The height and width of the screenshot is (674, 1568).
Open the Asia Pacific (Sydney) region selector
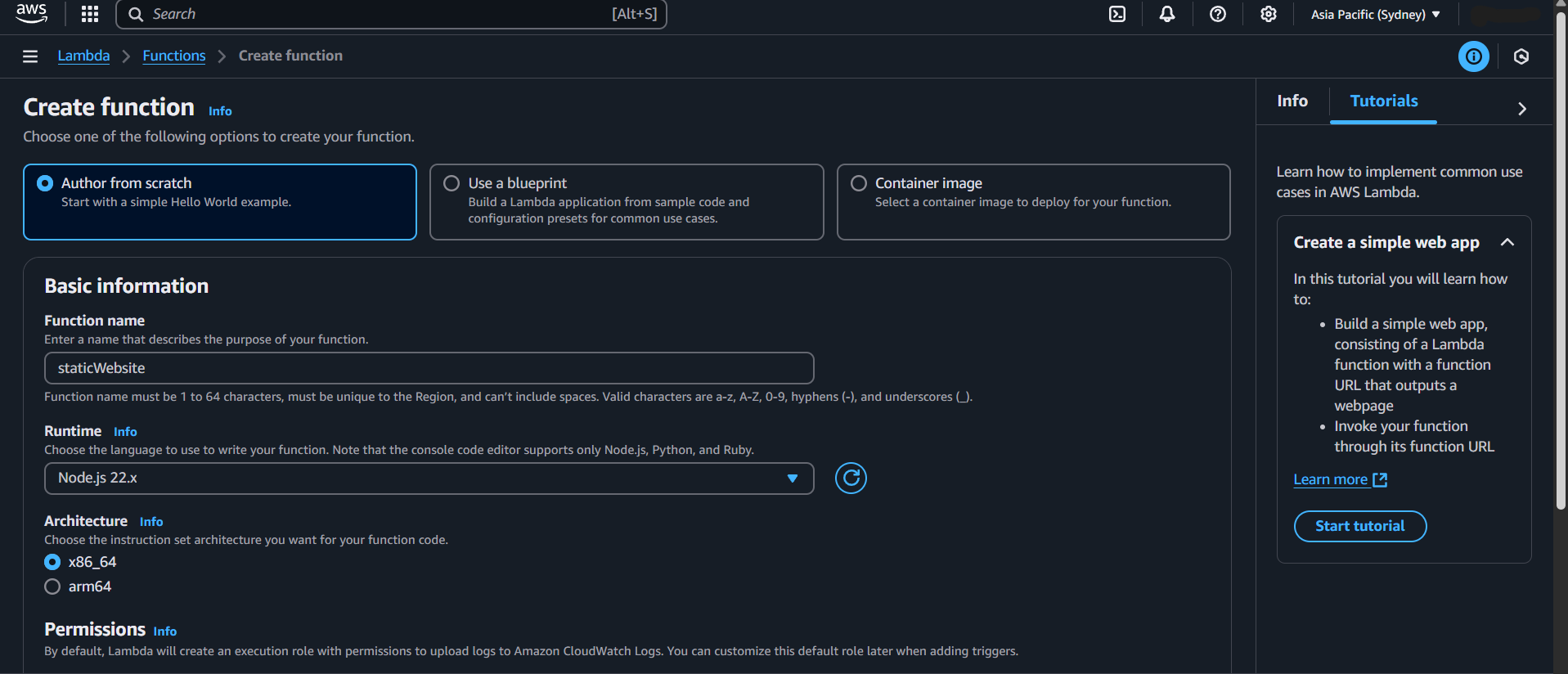tap(1376, 15)
